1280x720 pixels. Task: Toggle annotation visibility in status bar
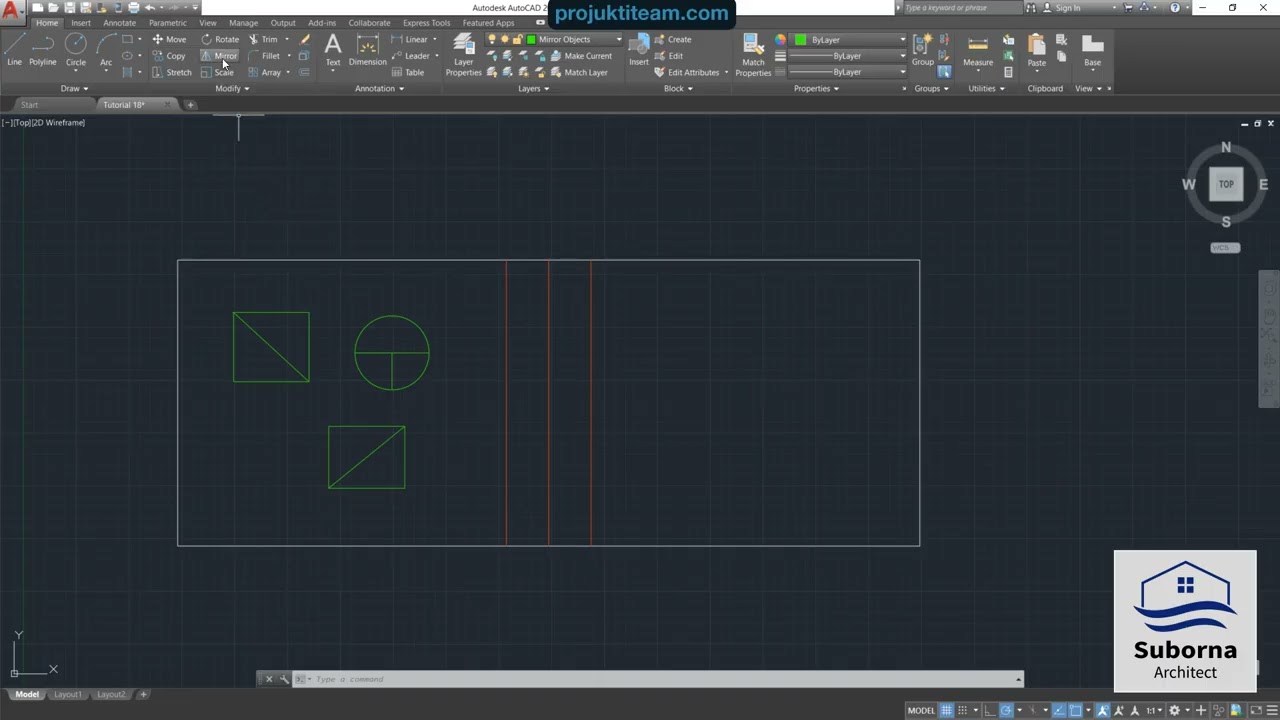[x=1103, y=710]
